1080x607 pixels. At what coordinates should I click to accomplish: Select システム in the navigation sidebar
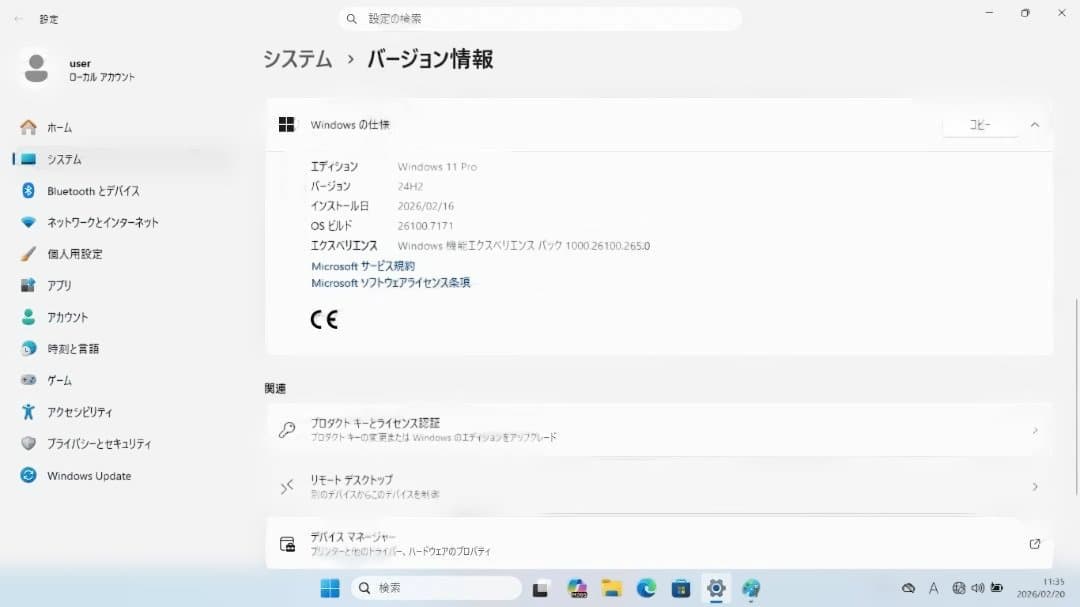pos(70,159)
